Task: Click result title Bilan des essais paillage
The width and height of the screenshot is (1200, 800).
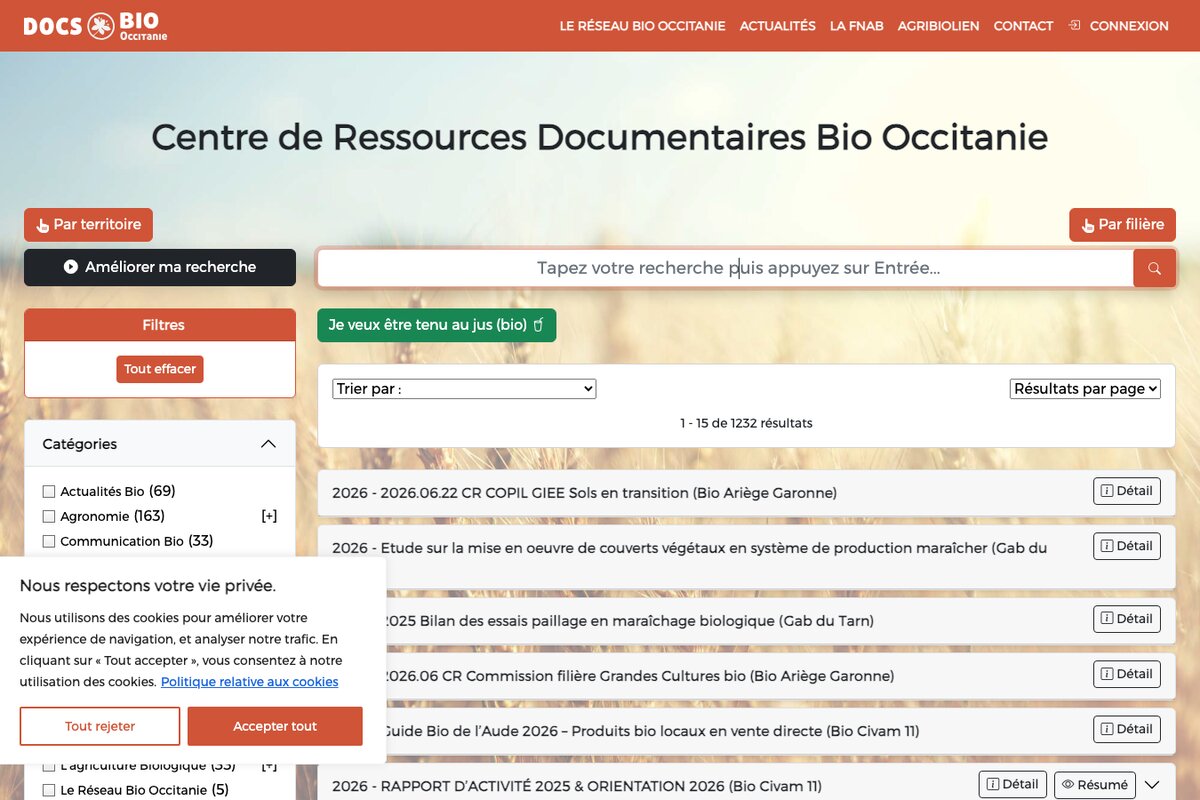Action: [x=630, y=621]
